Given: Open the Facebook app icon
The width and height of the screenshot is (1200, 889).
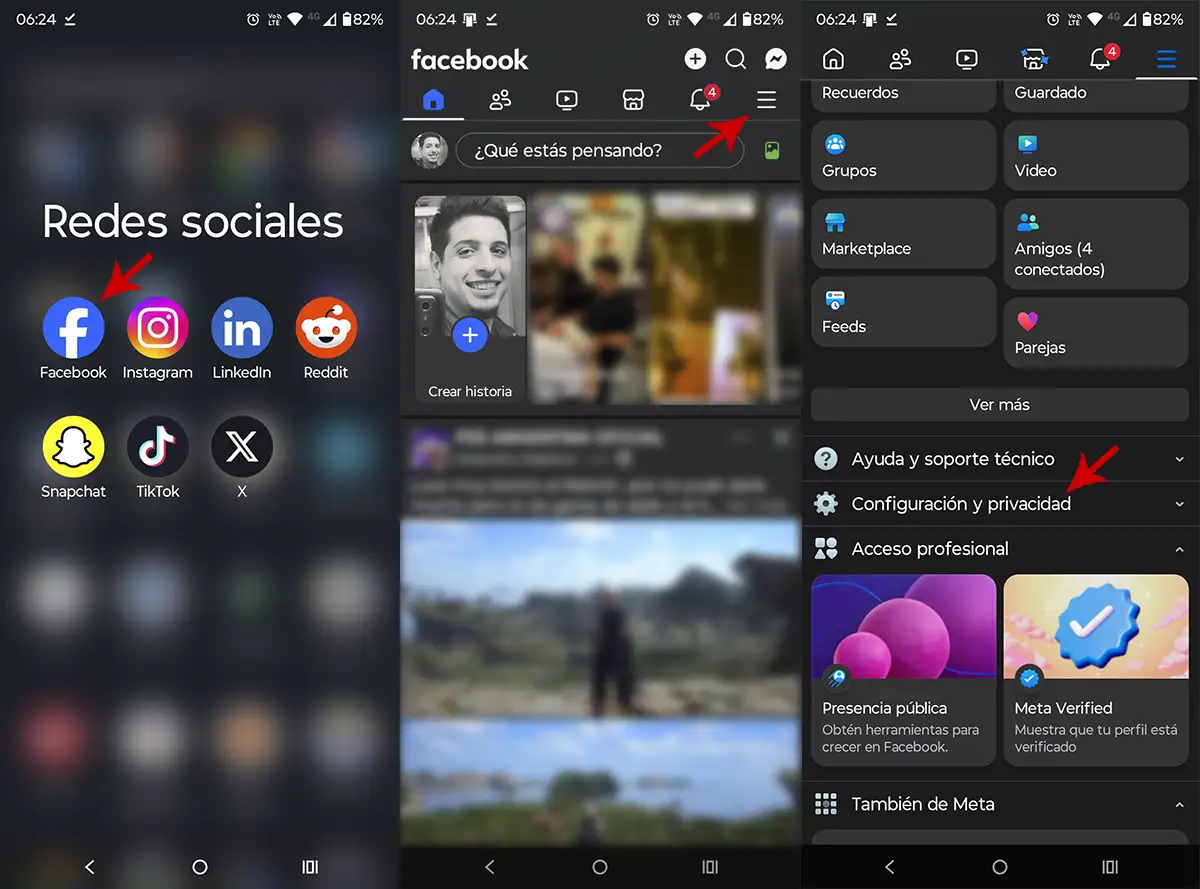Looking at the screenshot, I should pos(73,328).
